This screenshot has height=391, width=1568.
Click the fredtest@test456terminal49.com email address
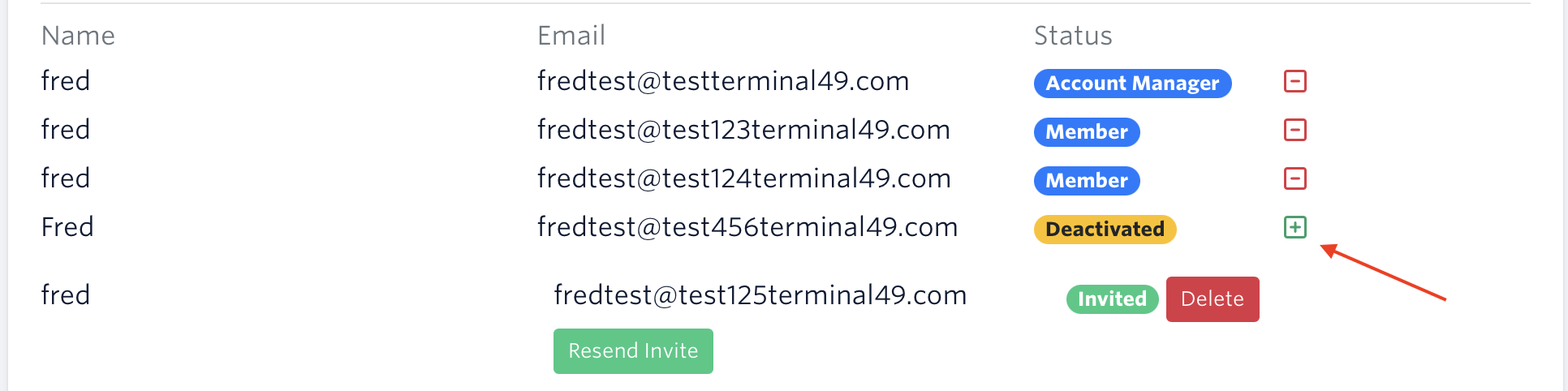click(x=747, y=227)
